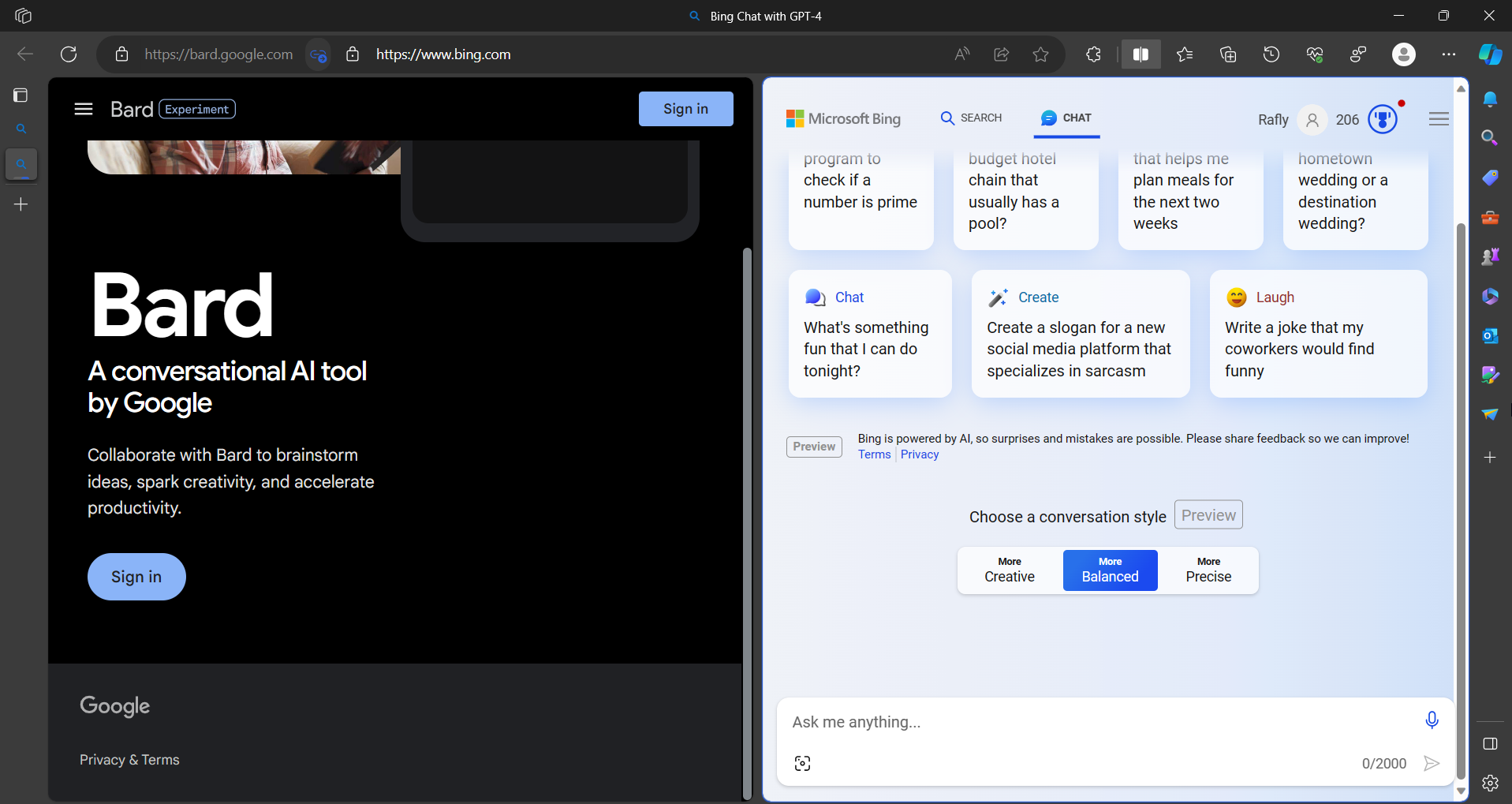Screen dimensions: 1512x804
Task: Select the CHAT tab
Action: (1066, 118)
